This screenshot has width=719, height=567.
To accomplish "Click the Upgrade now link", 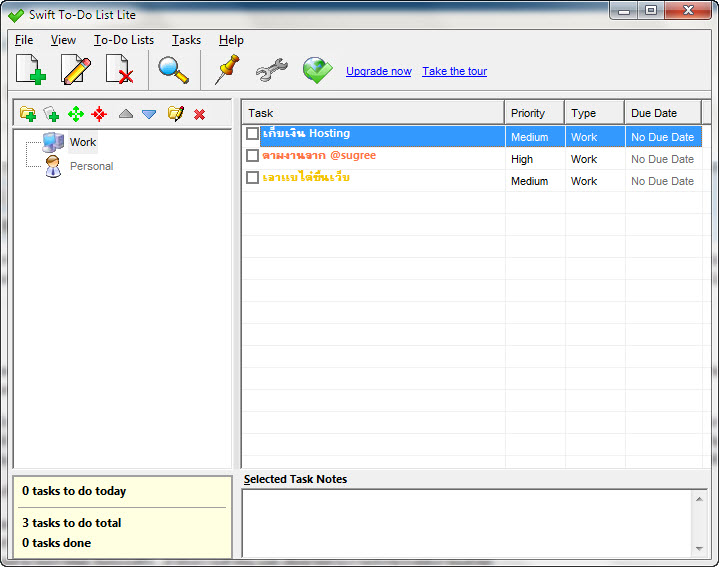I will 378,71.
